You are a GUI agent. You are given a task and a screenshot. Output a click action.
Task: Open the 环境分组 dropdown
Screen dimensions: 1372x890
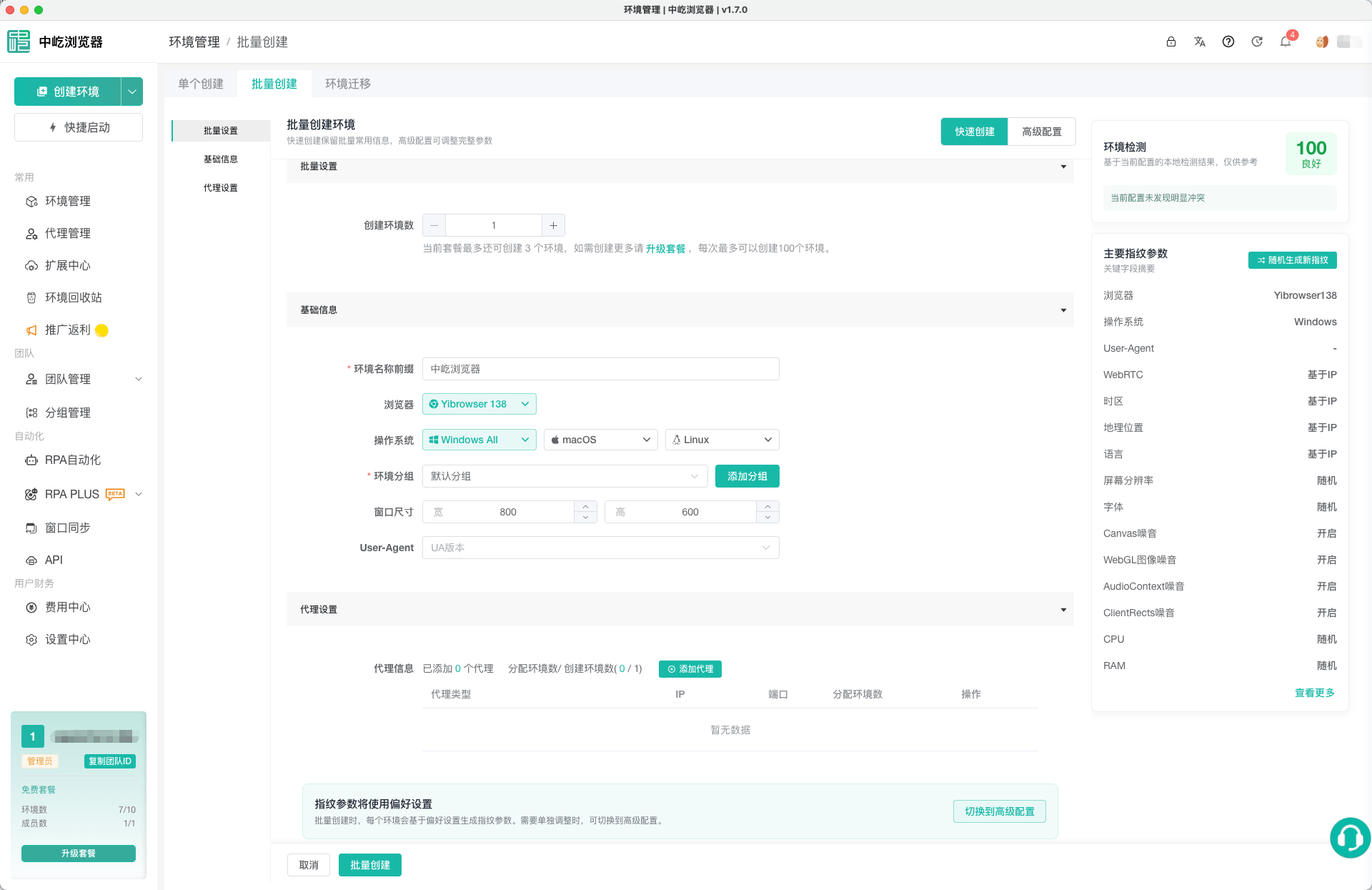click(565, 476)
